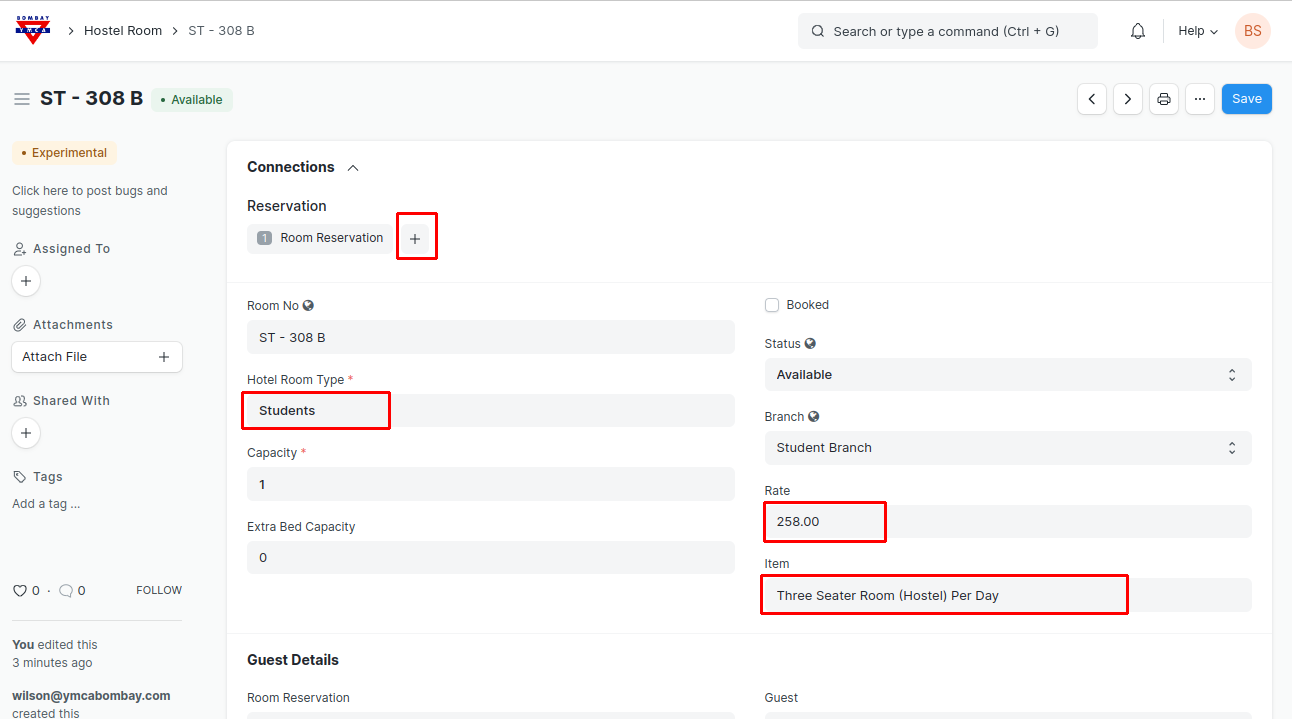The width and height of the screenshot is (1292, 719).
Task: Enable the Booked checkbox
Action: click(772, 305)
